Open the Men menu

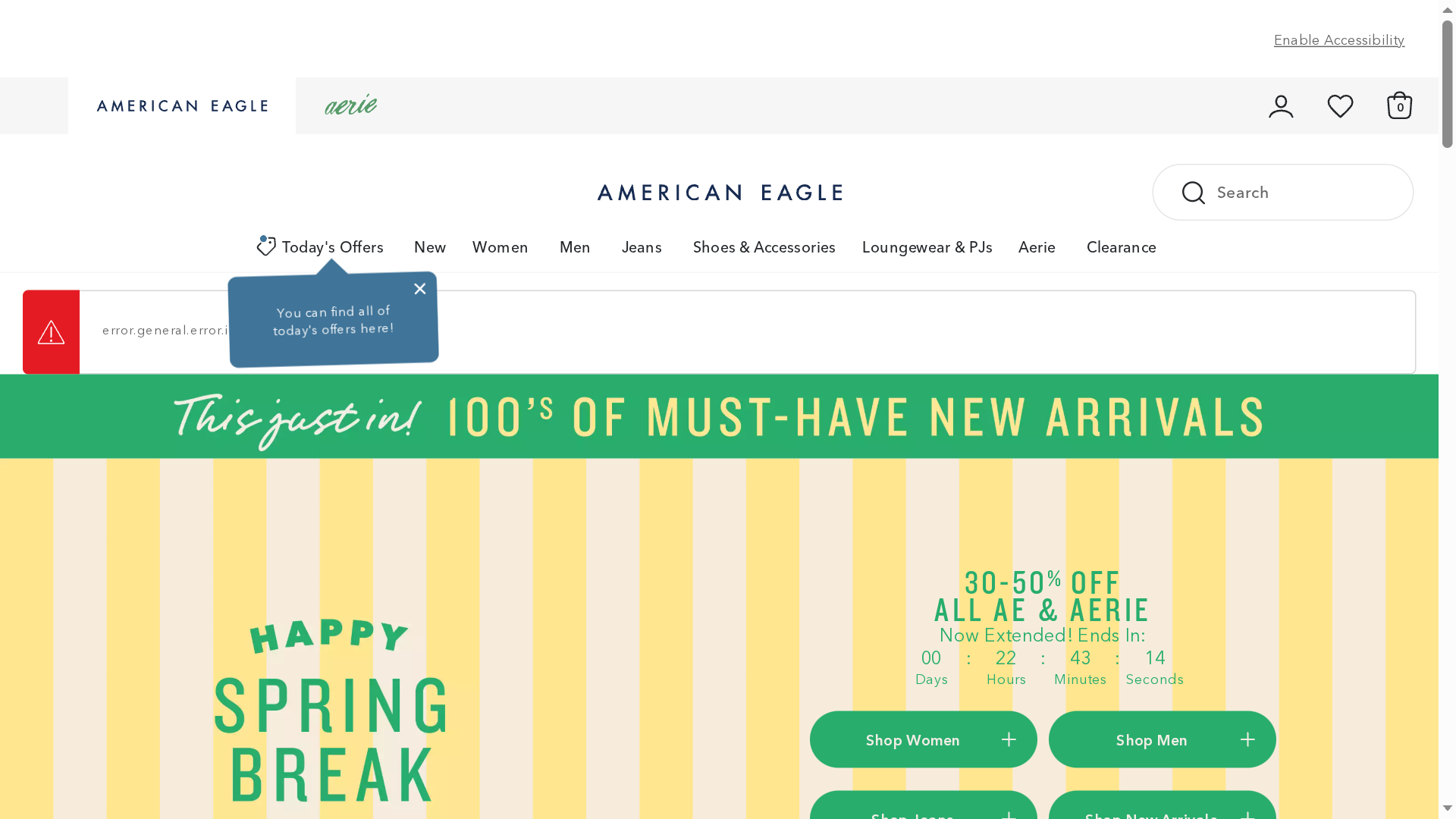[x=575, y=247]
